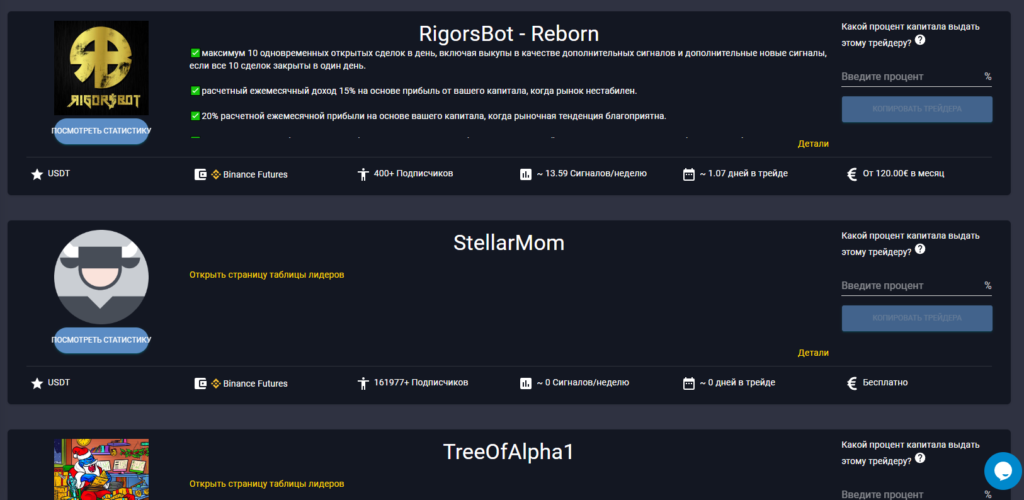1024x500 pixels.
Task: Click the Binance Futures wallet icon for RigorsBot
Action: pos(200,174)
